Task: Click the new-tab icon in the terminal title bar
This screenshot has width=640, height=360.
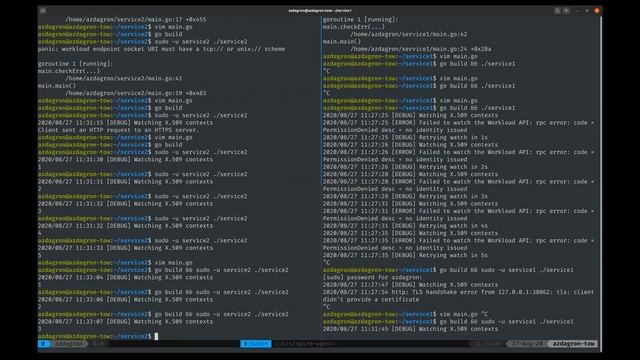Action: (x=43, y=11)
